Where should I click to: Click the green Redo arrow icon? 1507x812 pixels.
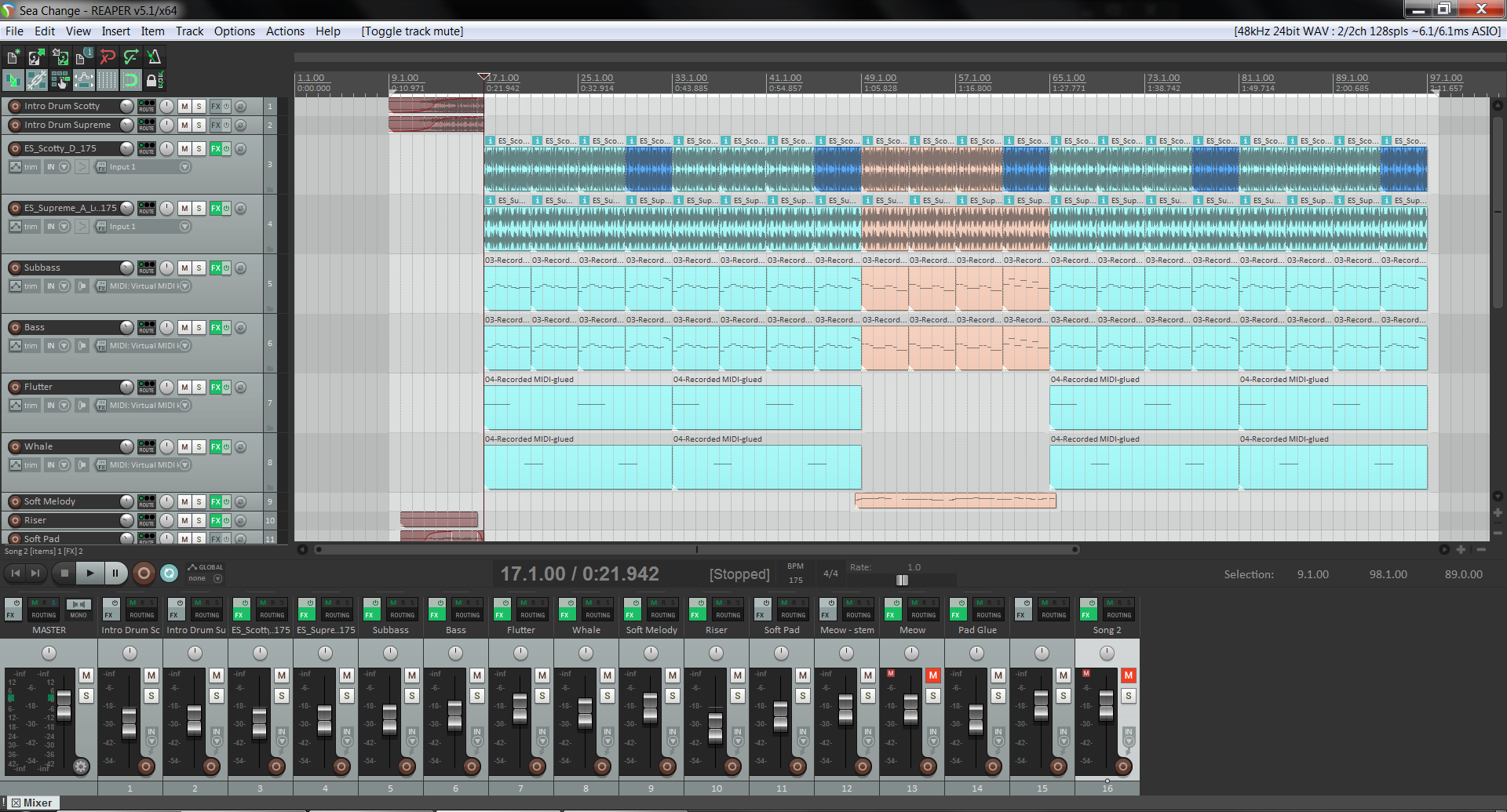(x=131, y=56)
